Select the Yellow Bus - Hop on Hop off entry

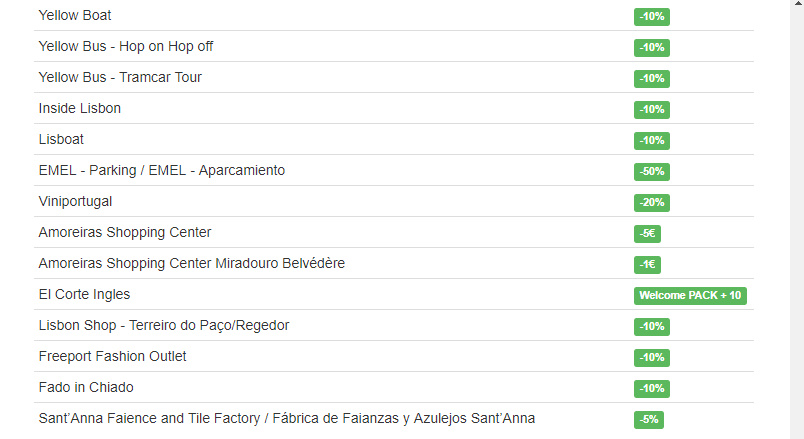126,46
